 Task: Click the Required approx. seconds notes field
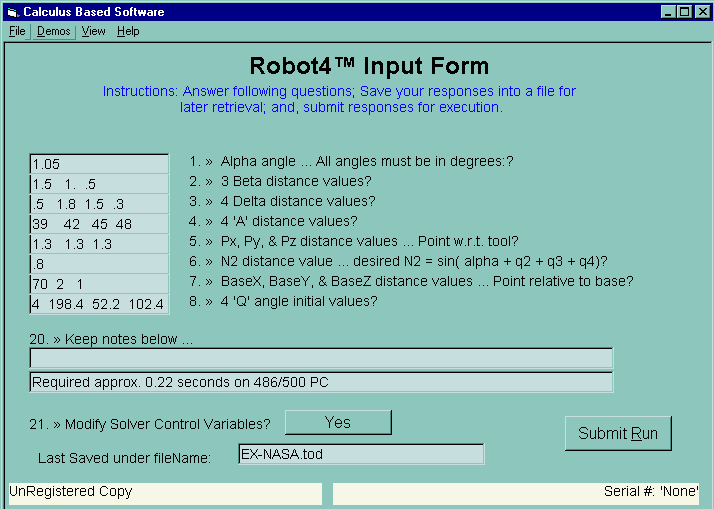click(321, 381)
